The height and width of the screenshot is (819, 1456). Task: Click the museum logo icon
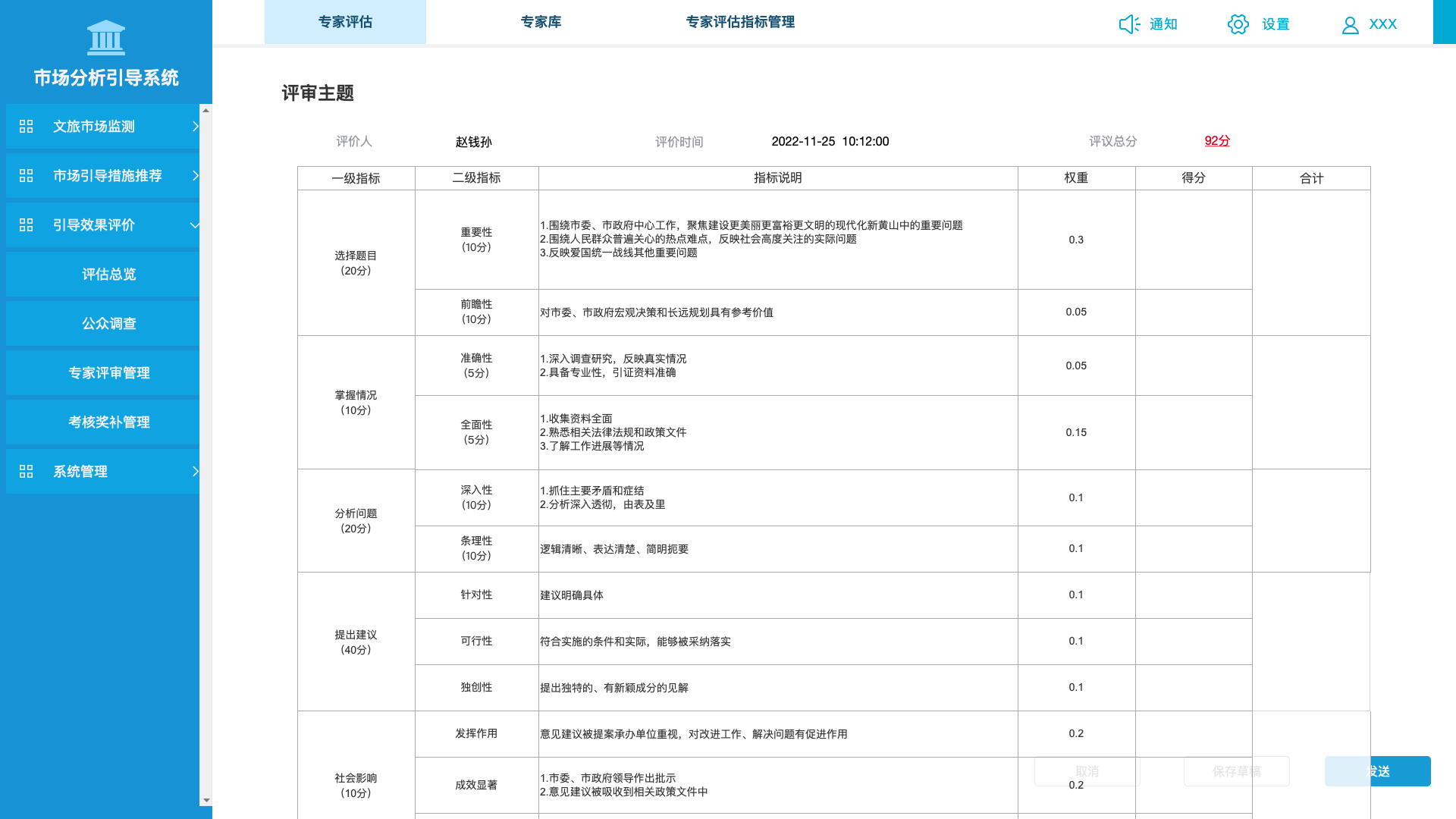coord(106,38)
